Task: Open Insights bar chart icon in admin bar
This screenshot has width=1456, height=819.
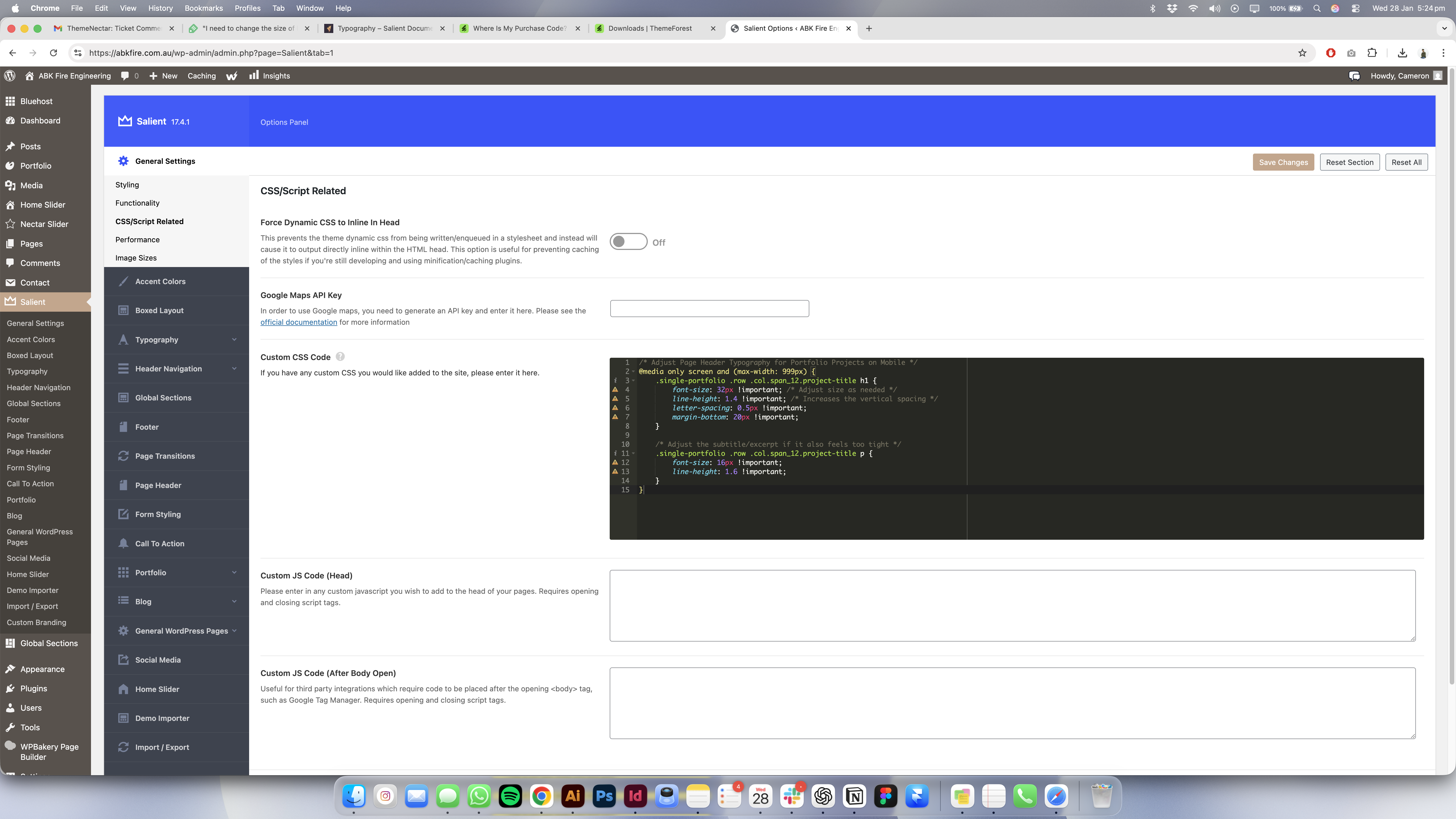Action: [x=254, y=75]
